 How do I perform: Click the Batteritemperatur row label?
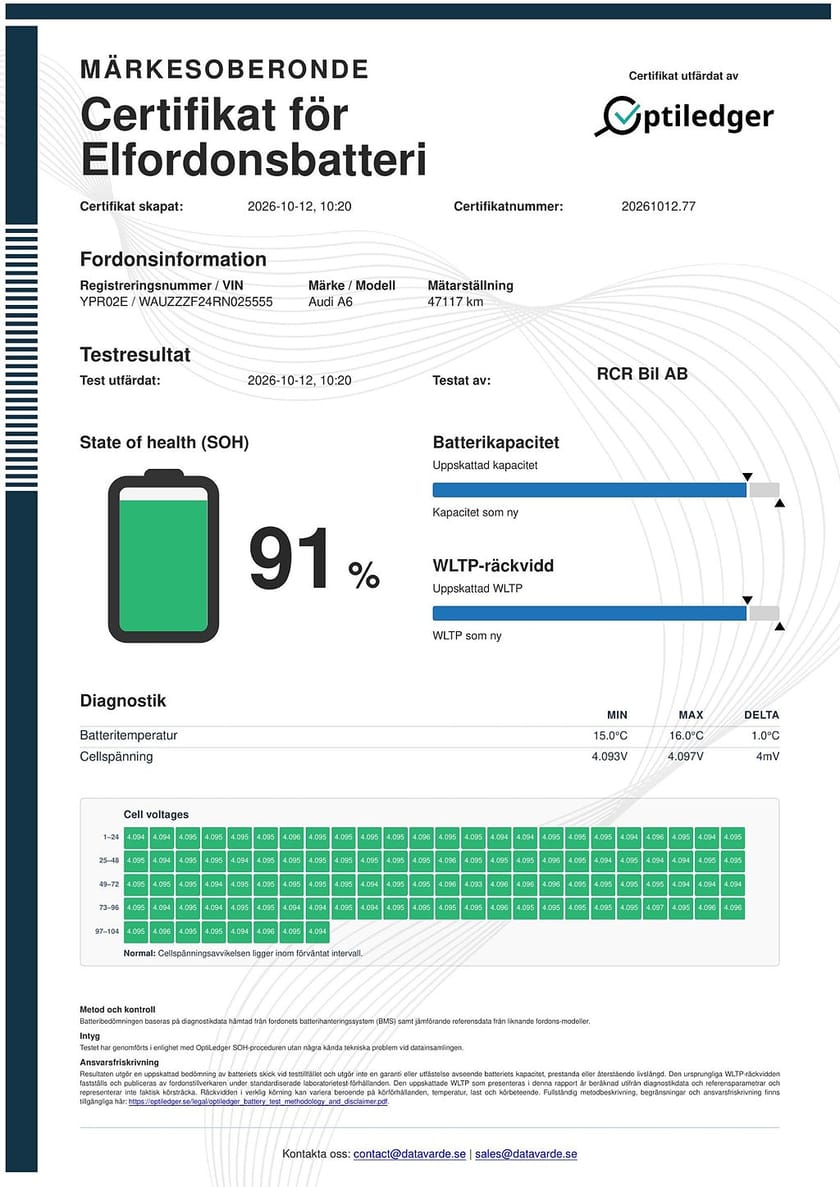coord(129,735)
